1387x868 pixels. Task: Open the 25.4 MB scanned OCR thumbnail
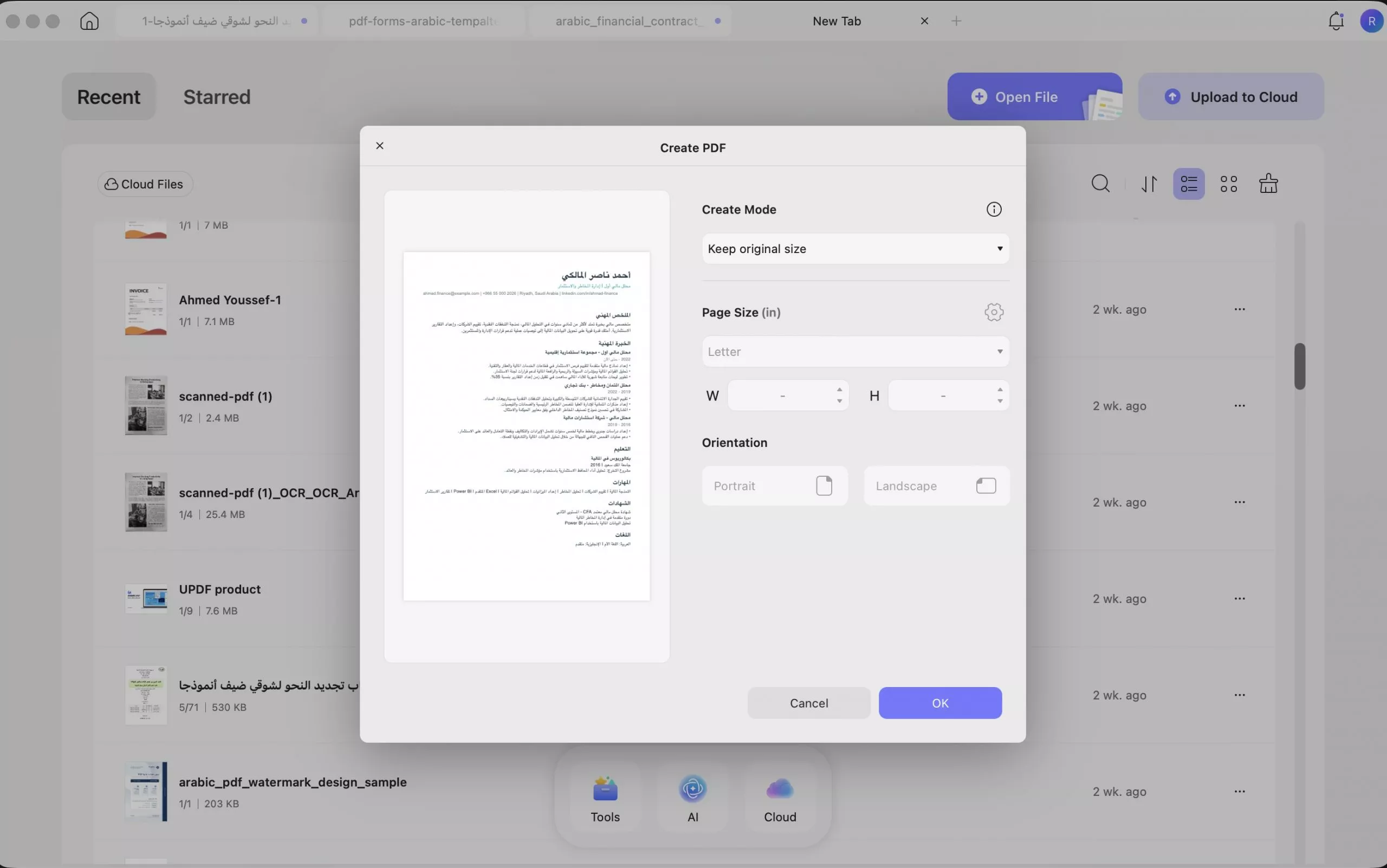[x=146, y=502]
